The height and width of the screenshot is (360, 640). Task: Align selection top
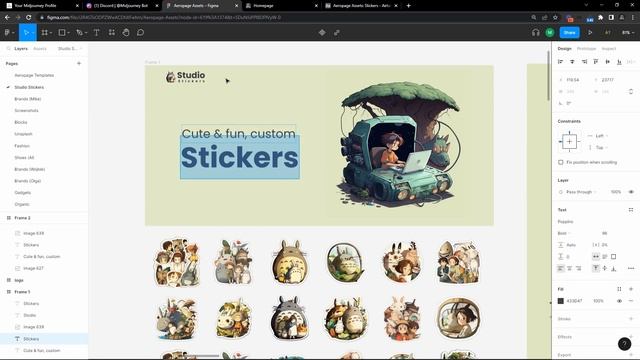click(596, 62)
